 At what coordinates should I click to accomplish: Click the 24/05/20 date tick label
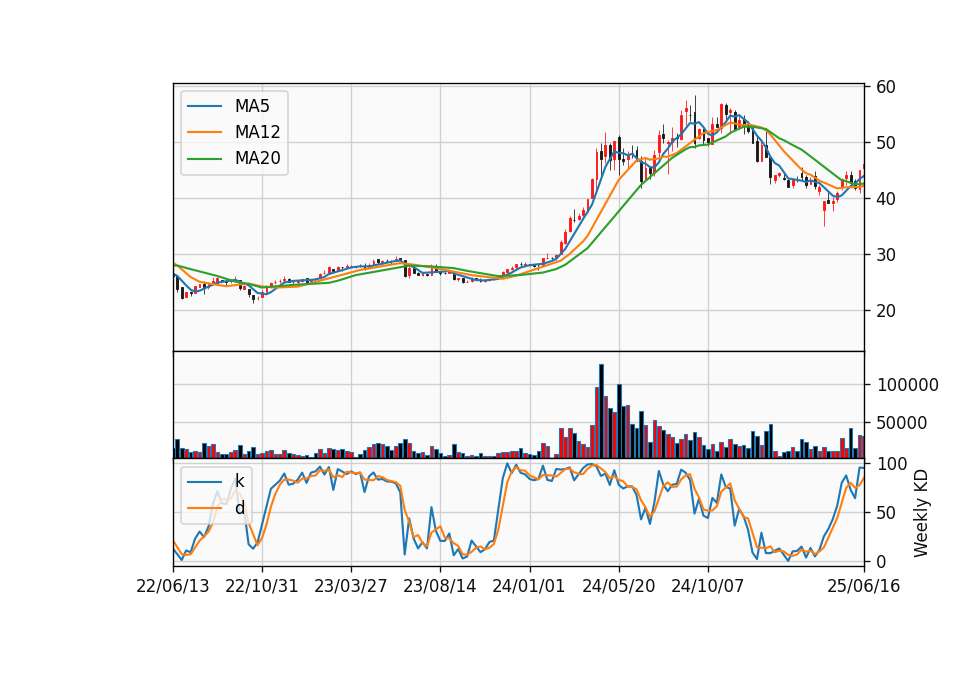pos(618,586)
